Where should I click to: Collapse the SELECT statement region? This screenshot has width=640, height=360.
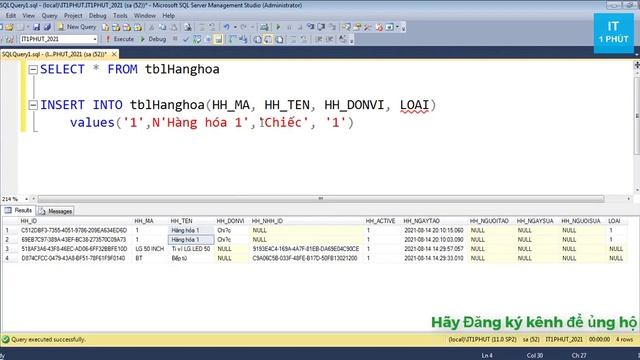point(33,69)
